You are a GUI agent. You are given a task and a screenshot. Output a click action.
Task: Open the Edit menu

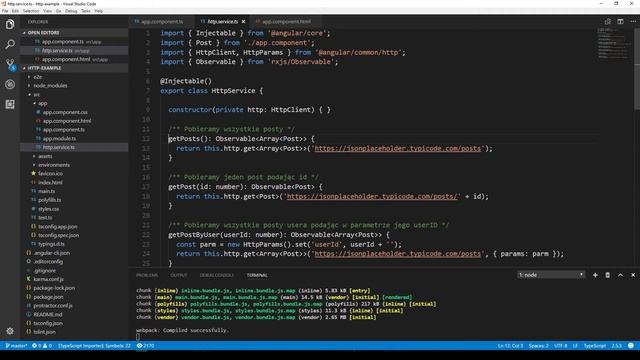(15, 11)
